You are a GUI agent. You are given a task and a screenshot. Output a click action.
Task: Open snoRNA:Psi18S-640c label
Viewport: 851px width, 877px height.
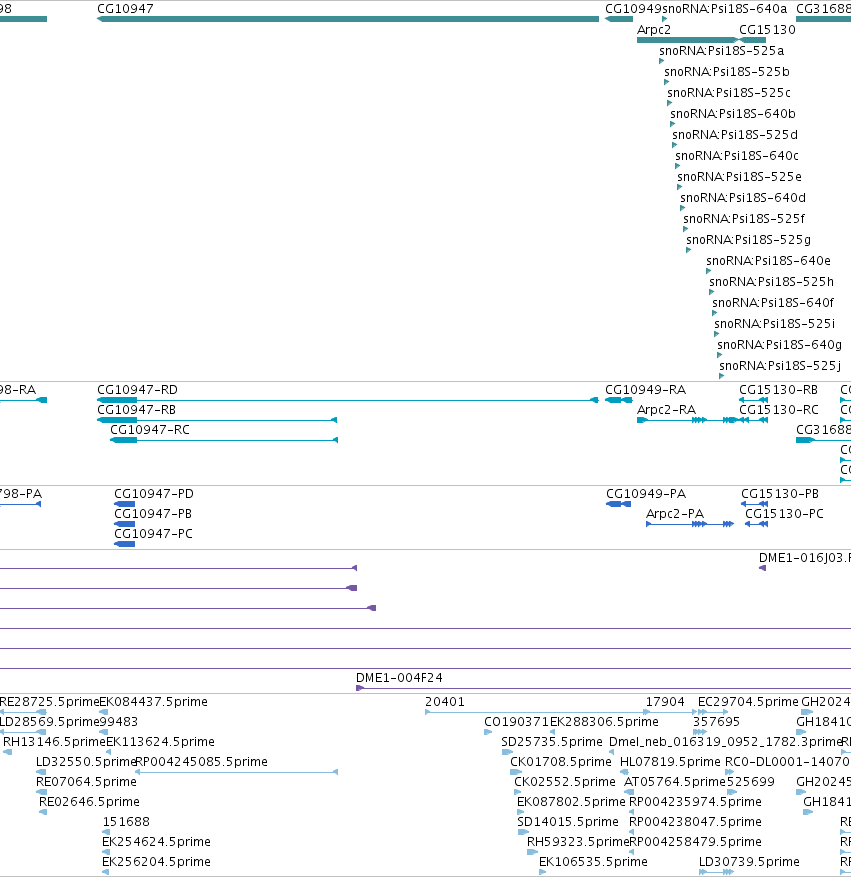click(737, 155)
